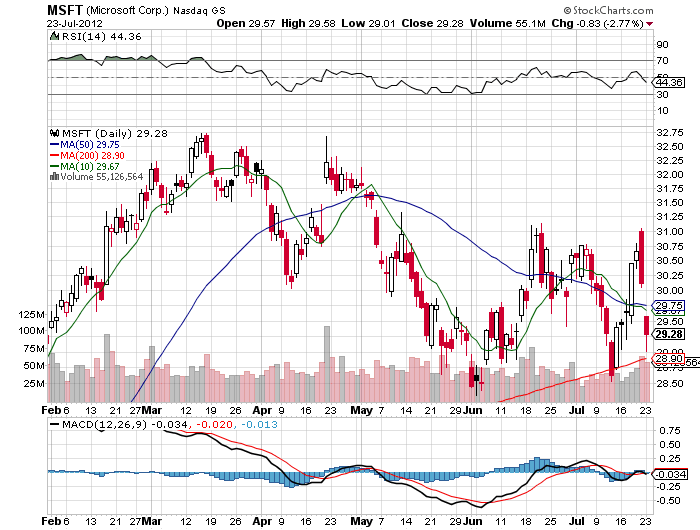This screenshot has height=530, width=700.
Task: Click the 100M label on the volume axis
Action: tap(31, 330)
